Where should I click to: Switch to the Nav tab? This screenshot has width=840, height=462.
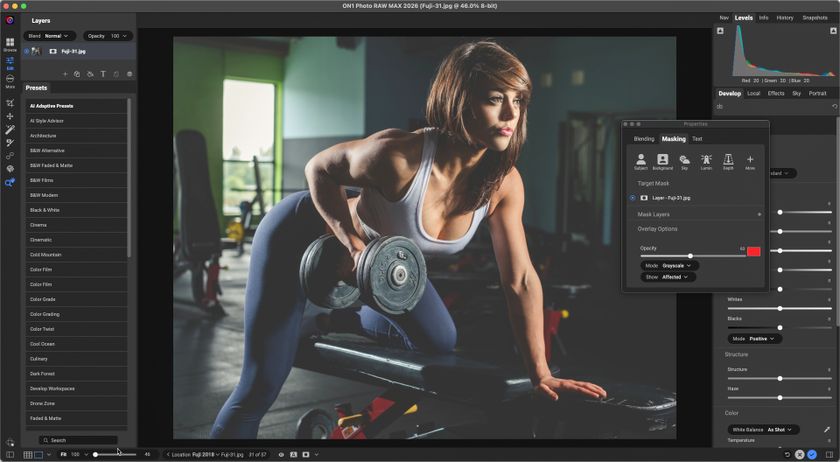click(724, 18)
